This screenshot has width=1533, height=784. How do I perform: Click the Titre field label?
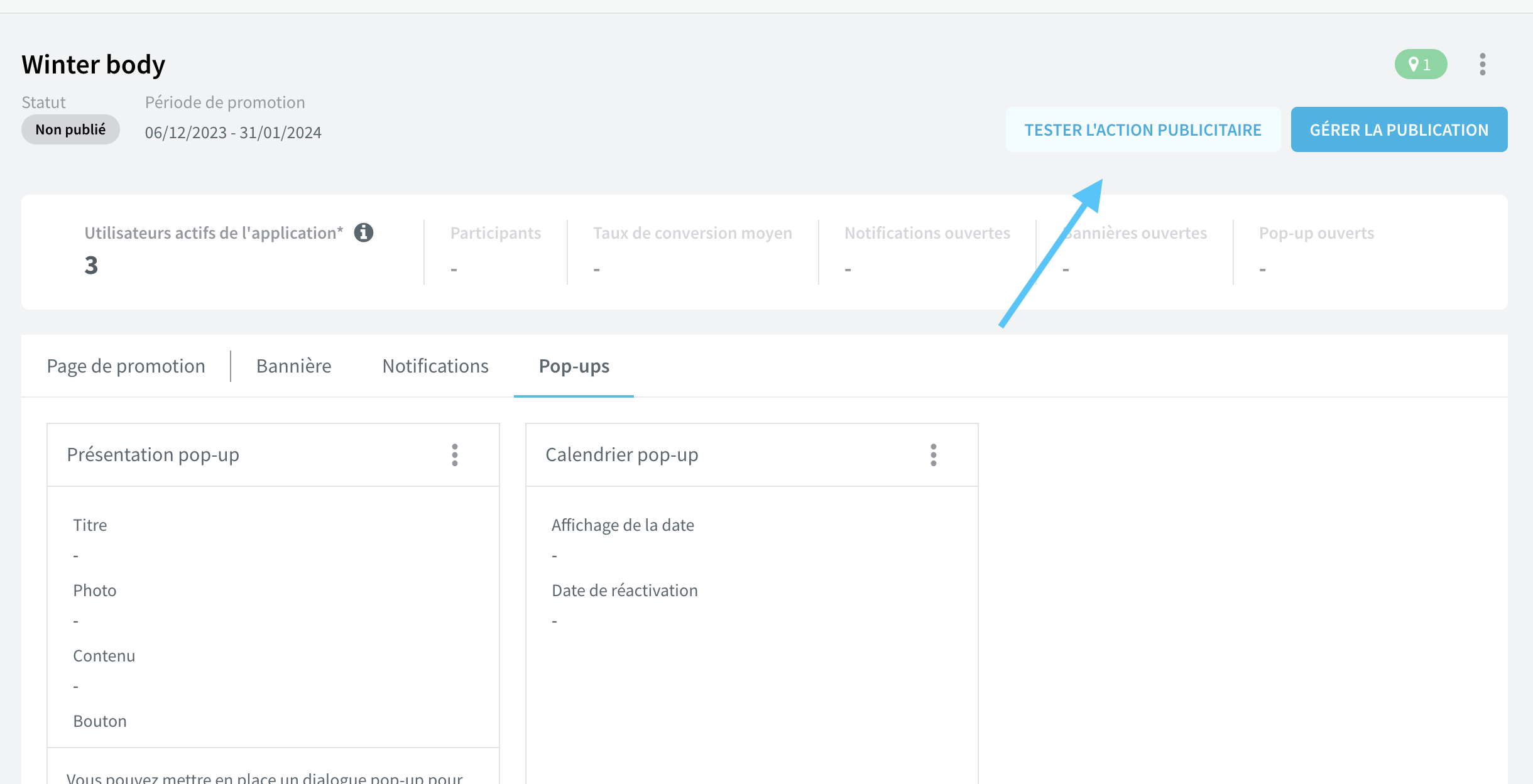pyautogui.click(x=90, y=525)
